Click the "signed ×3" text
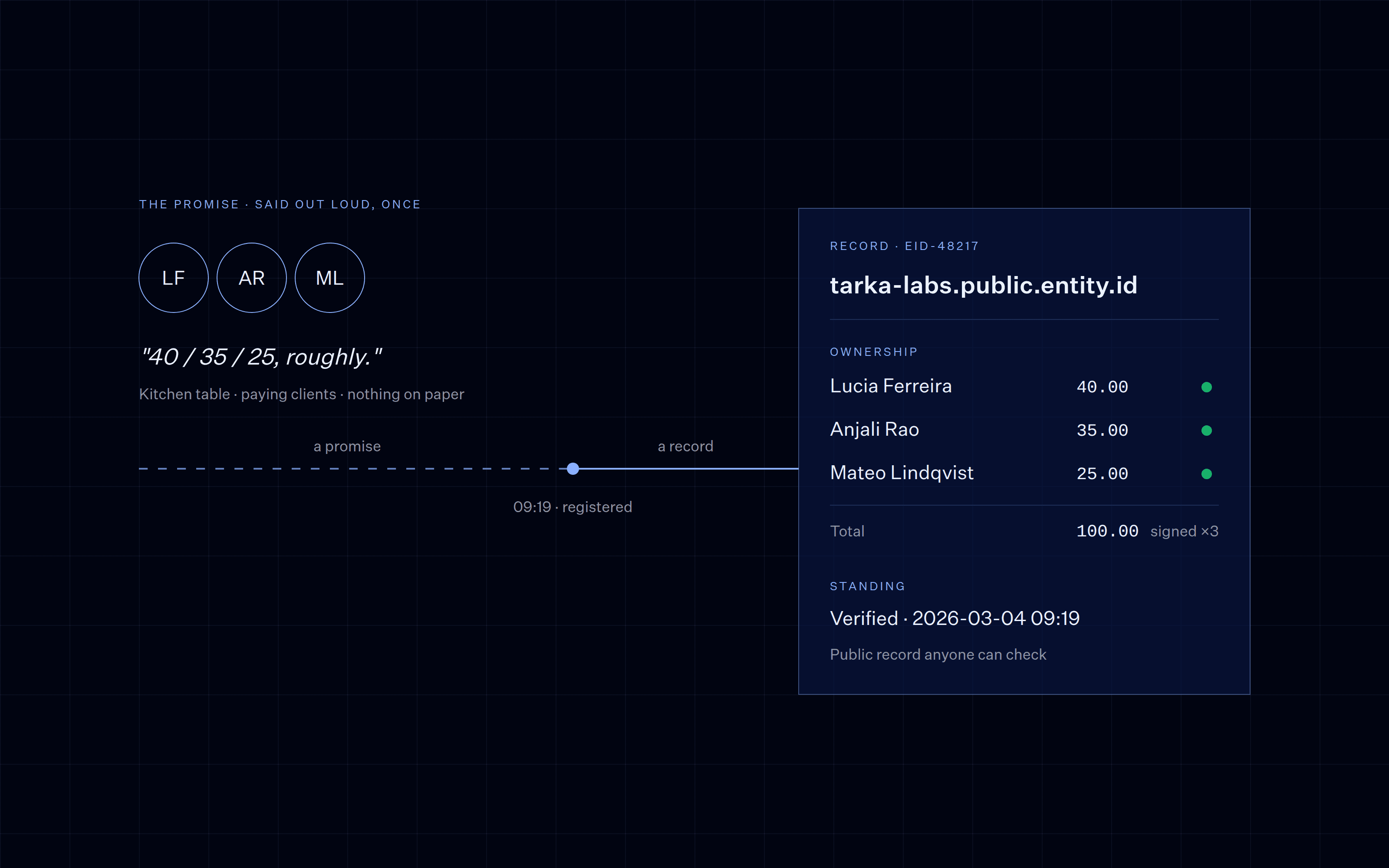 1184,532
